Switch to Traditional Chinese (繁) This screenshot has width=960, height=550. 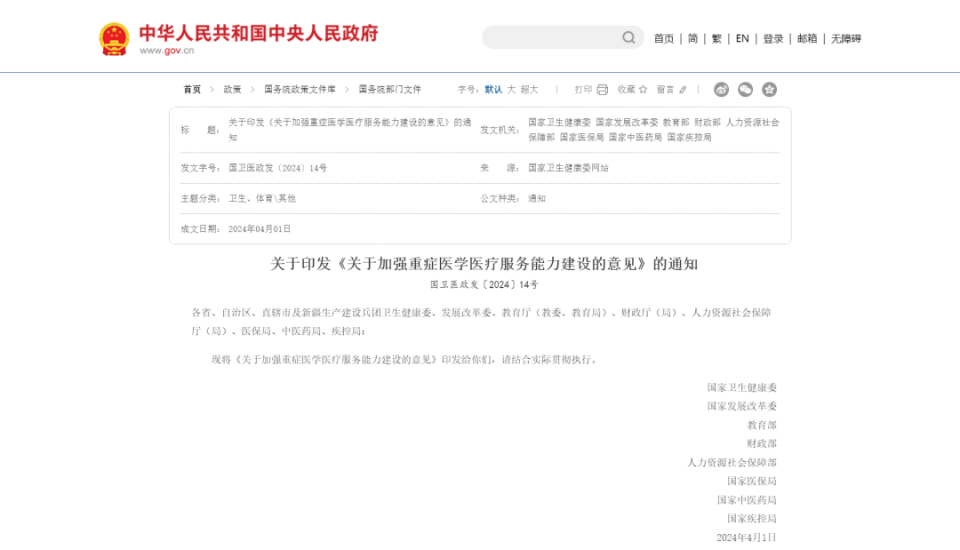coord(716,39)
